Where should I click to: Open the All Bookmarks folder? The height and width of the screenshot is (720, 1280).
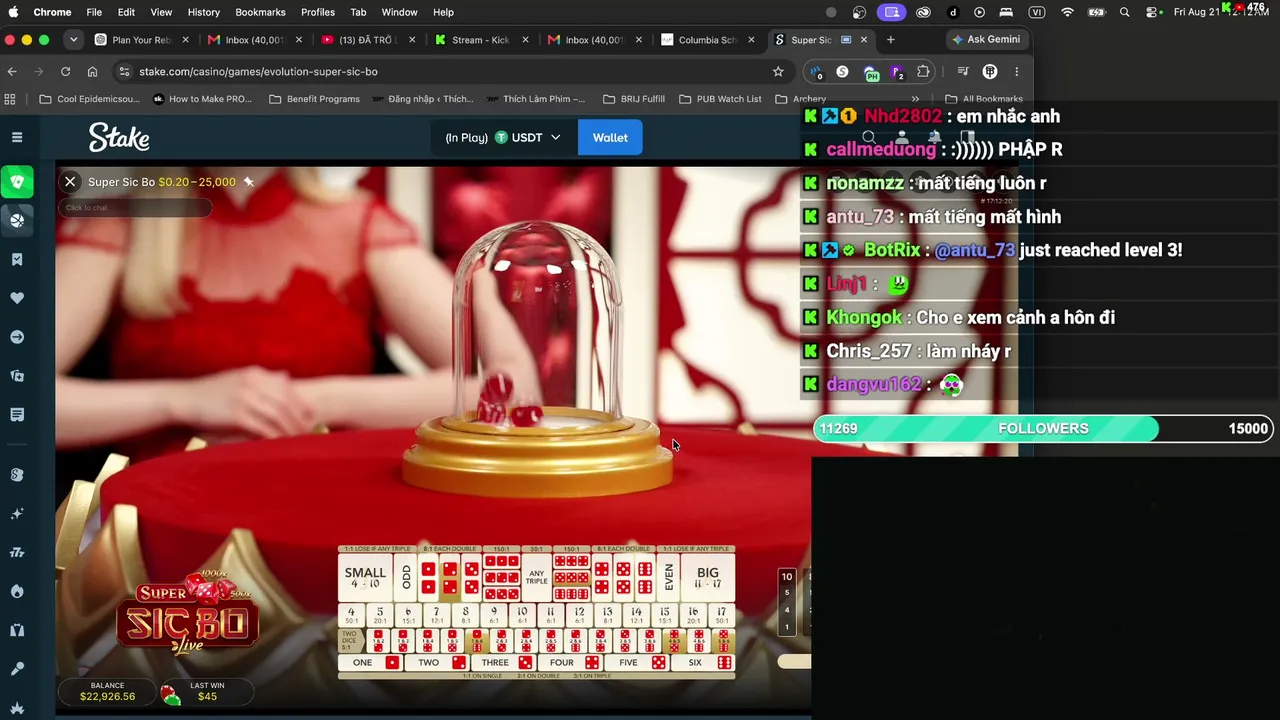(x=984, y=99)
